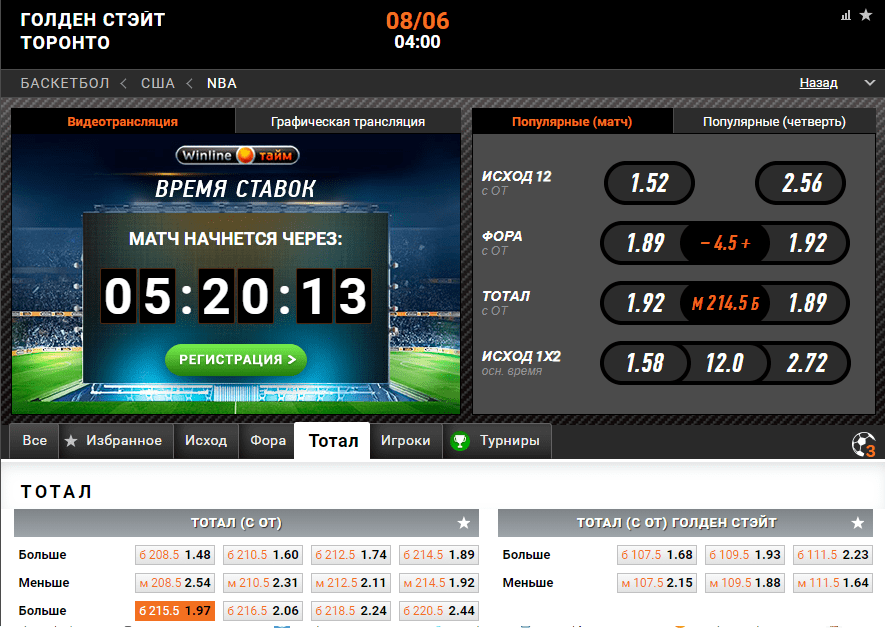Open the Игроки markets tab
The width and height of the screenshot is (885, 629).
[405, 440]
